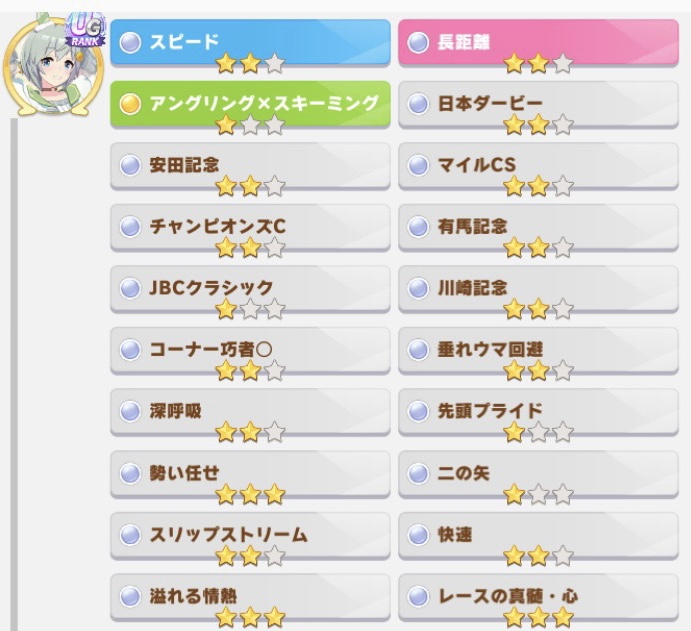Click the orb icon next to 日本ダービー
Image resolution: width=691 pixels, height=631 pixels.
(418, 104)
